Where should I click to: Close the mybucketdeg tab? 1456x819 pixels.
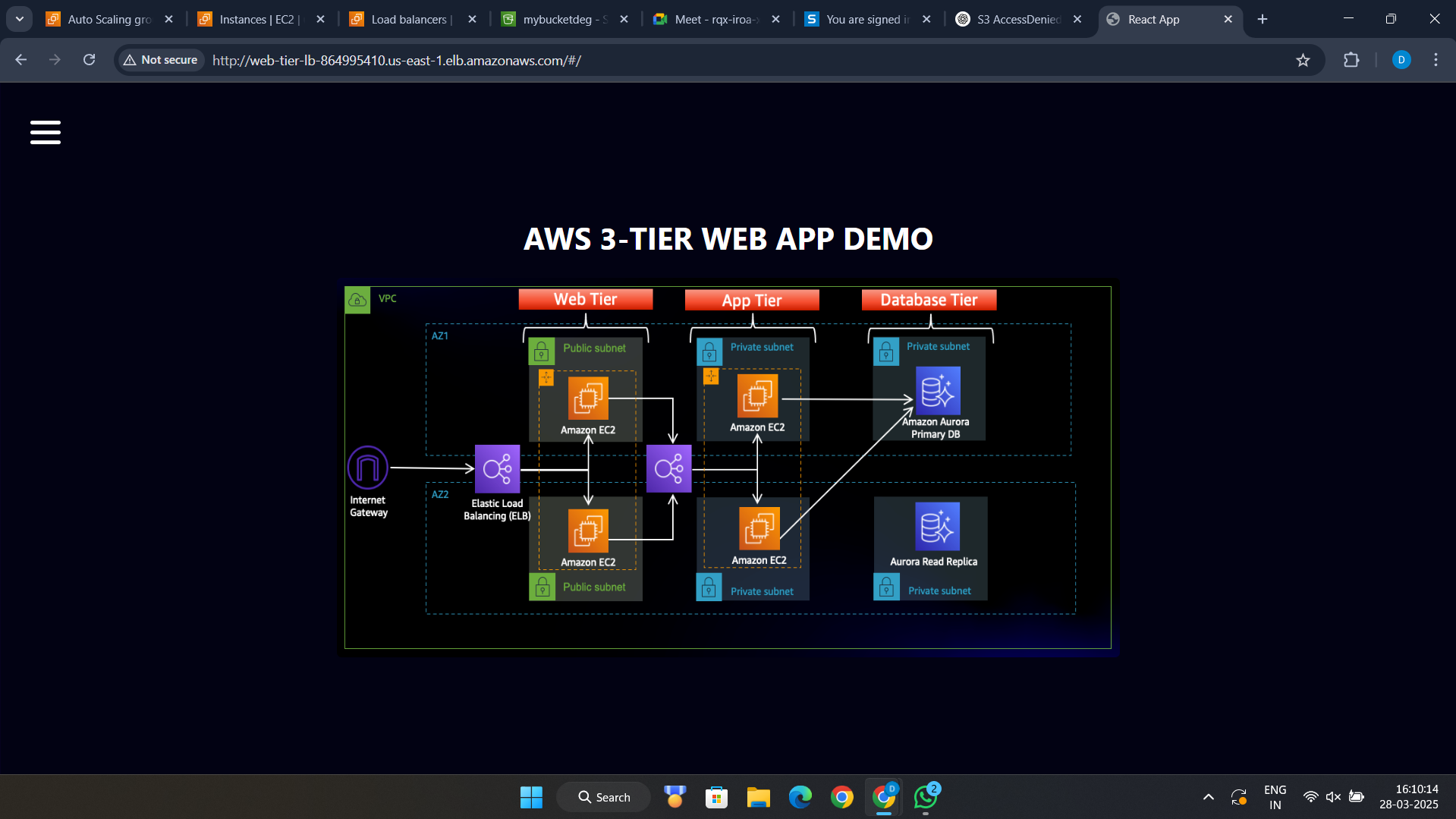624,20
